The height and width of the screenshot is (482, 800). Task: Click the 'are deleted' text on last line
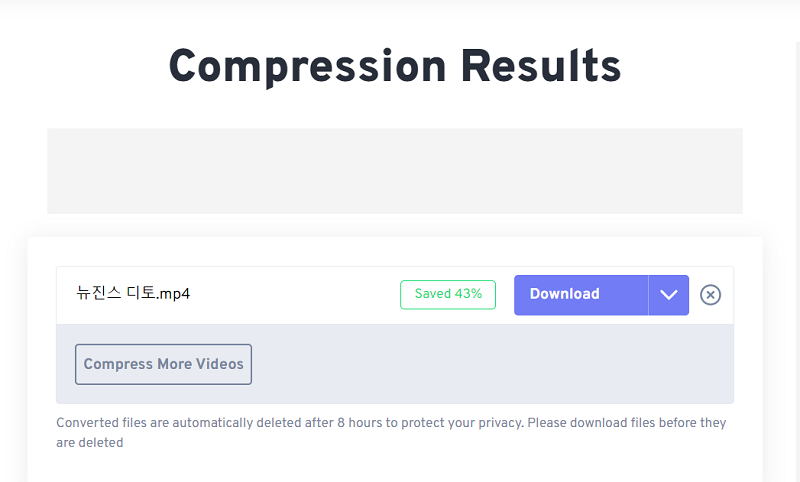tap(90, 442)
